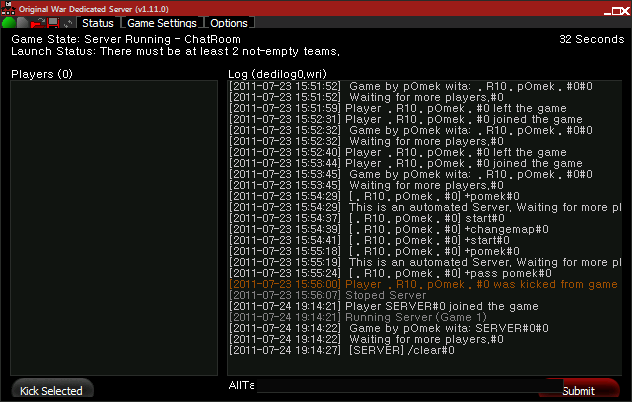
Task: Open the Game Settings tab
Action: point(162,23)
